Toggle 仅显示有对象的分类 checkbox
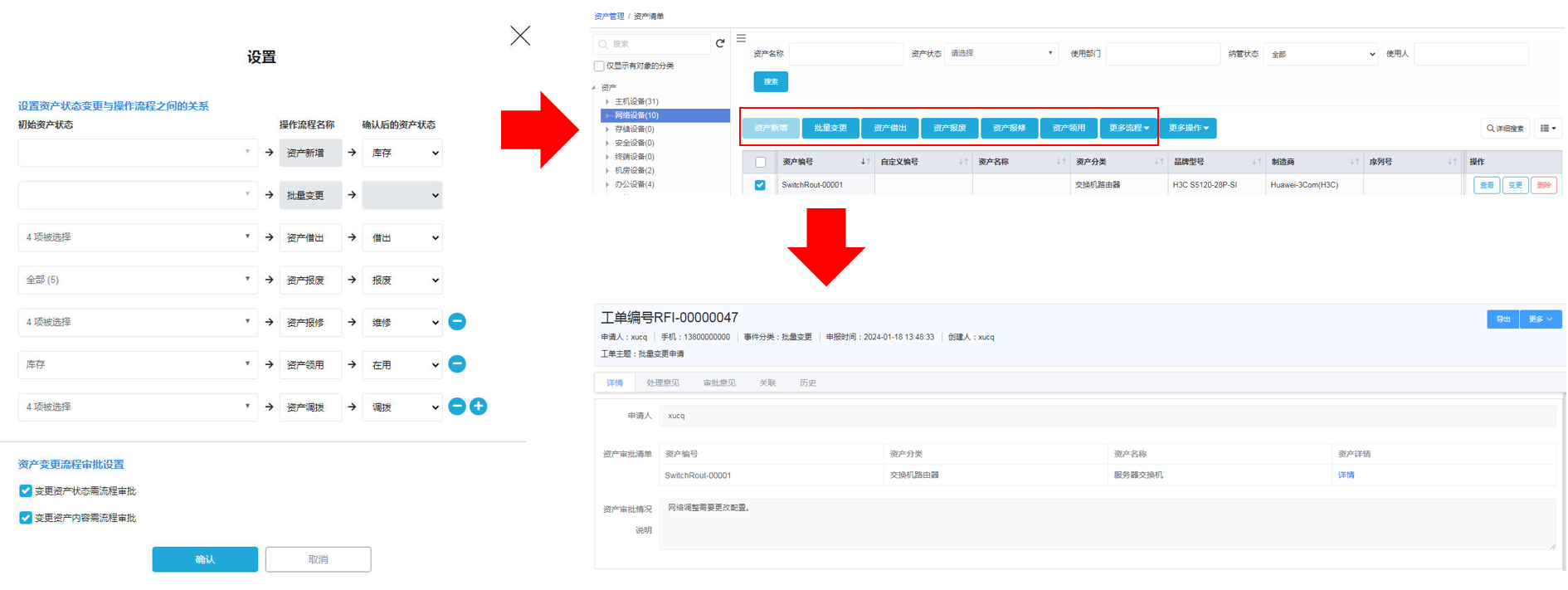The height and width of the screenshot is (590, 1568). tap(599, 66)
